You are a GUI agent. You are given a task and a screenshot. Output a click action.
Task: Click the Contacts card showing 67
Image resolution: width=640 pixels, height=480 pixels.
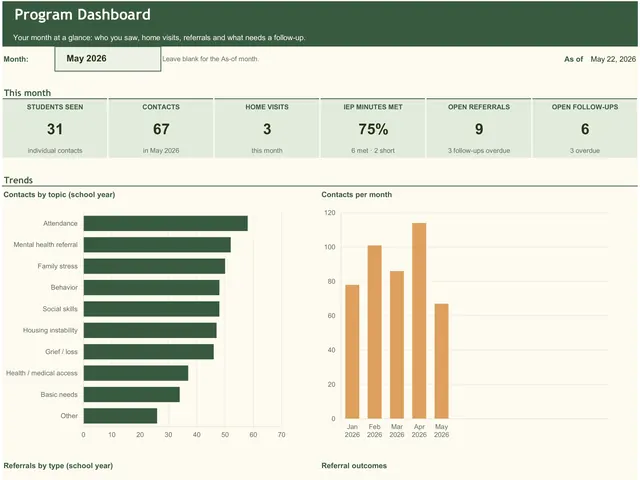[161, 128]
